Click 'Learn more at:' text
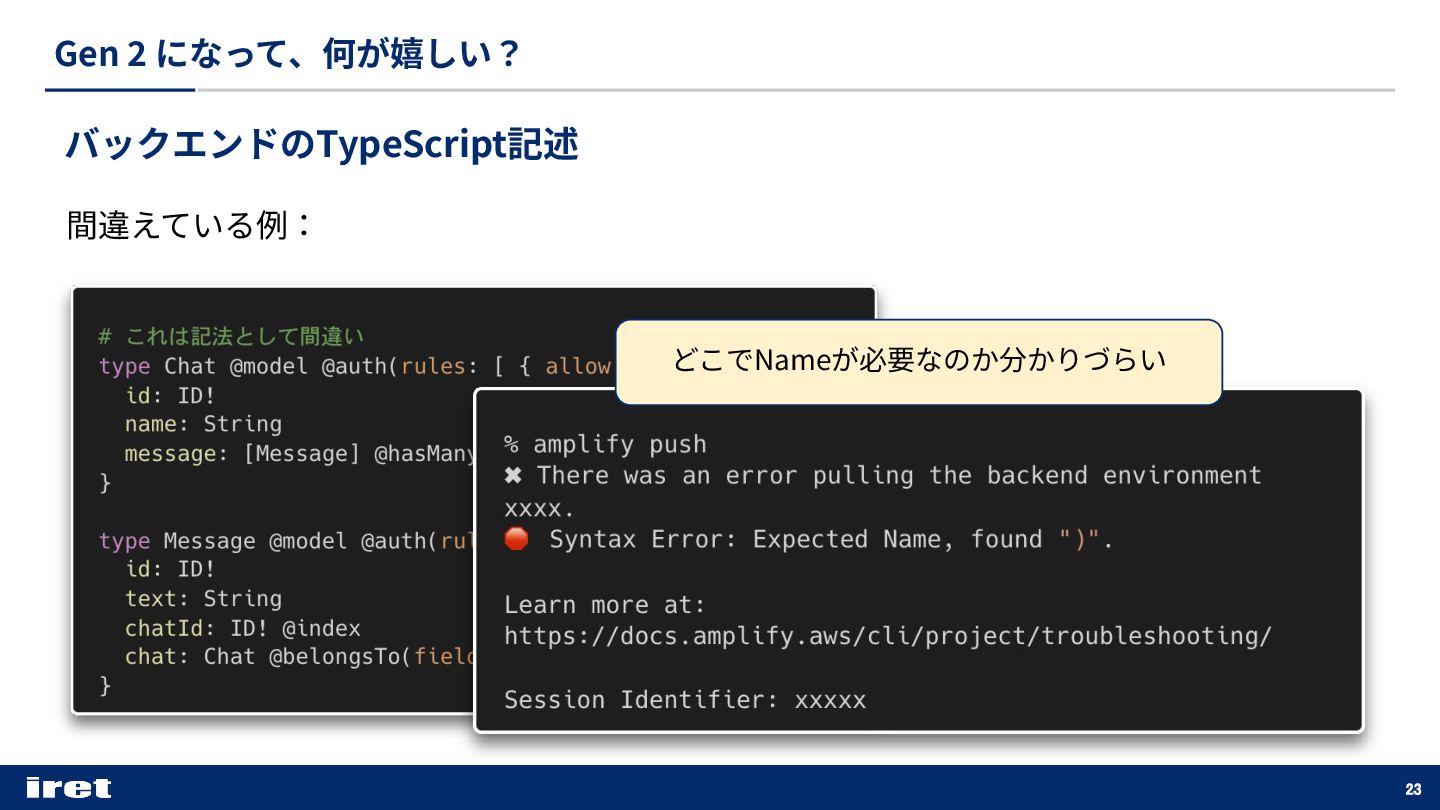 point(605,605)
